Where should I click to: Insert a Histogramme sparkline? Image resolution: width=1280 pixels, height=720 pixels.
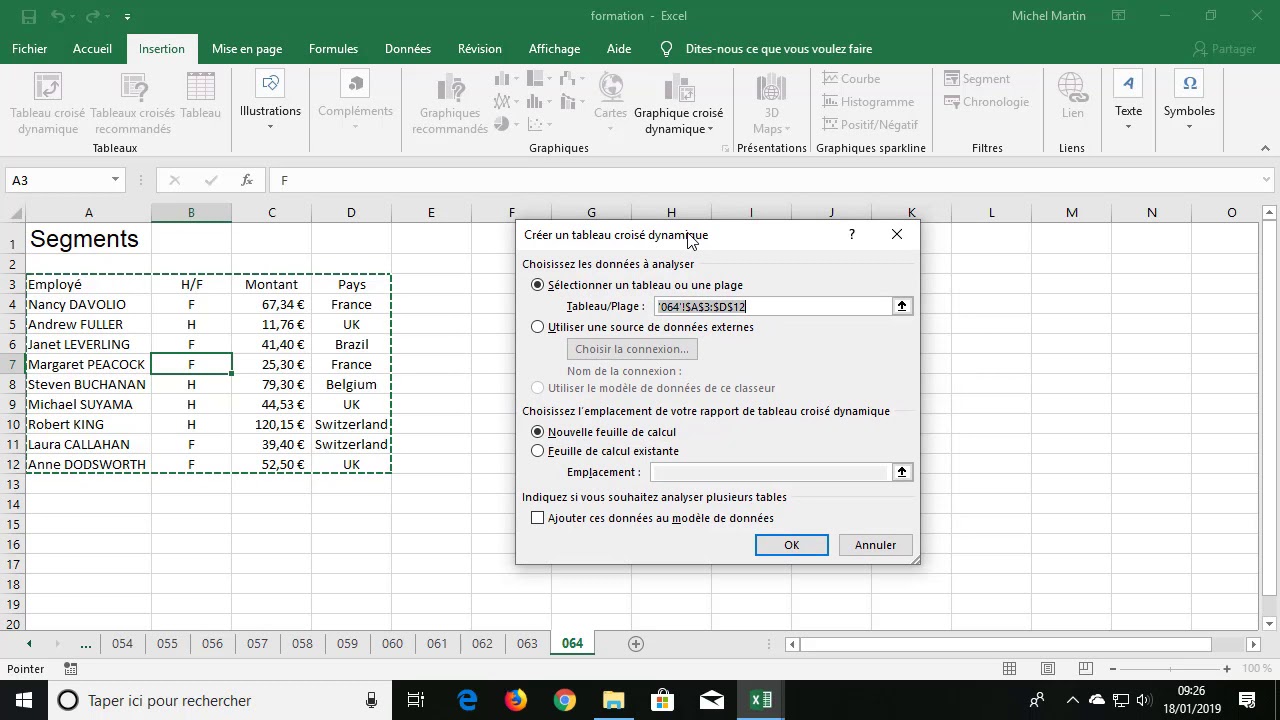(868, 102)
